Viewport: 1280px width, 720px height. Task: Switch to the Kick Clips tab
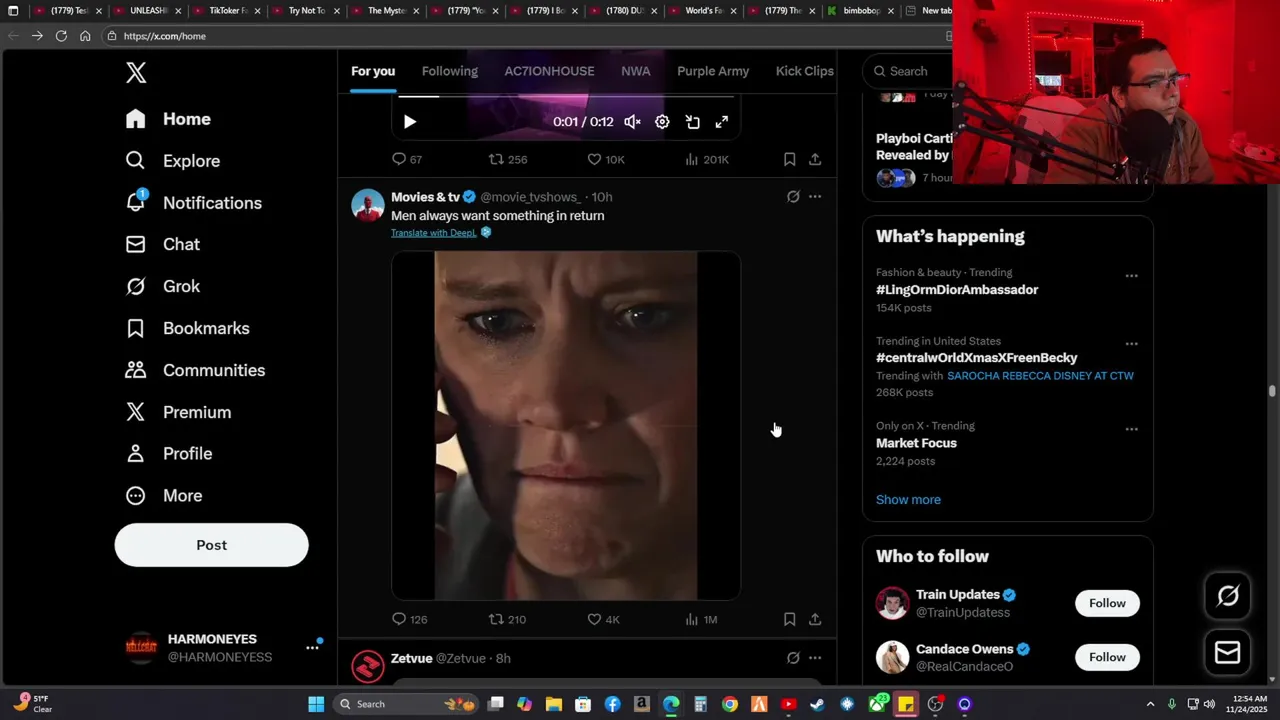(x=805, y=71)
